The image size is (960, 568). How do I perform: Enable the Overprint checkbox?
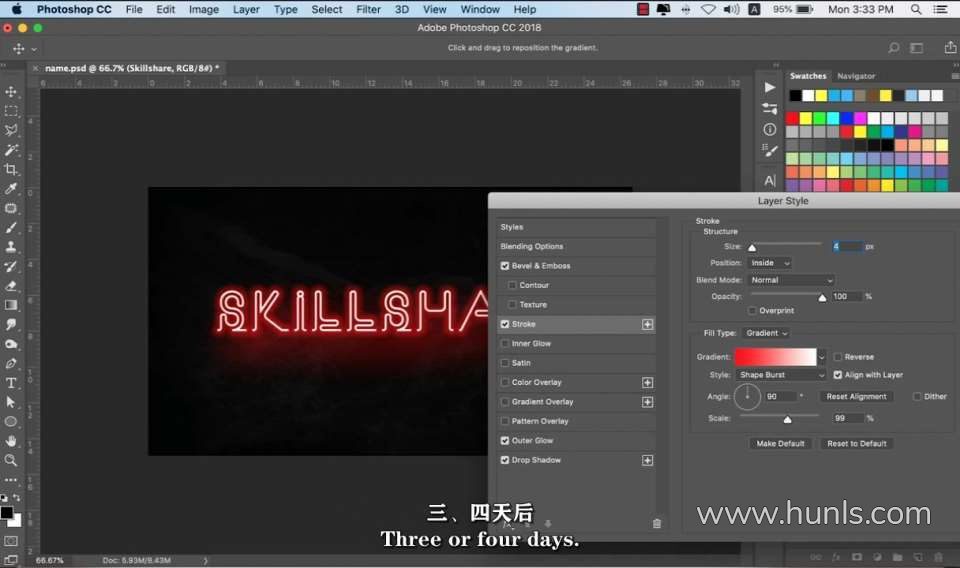point(752,311)
